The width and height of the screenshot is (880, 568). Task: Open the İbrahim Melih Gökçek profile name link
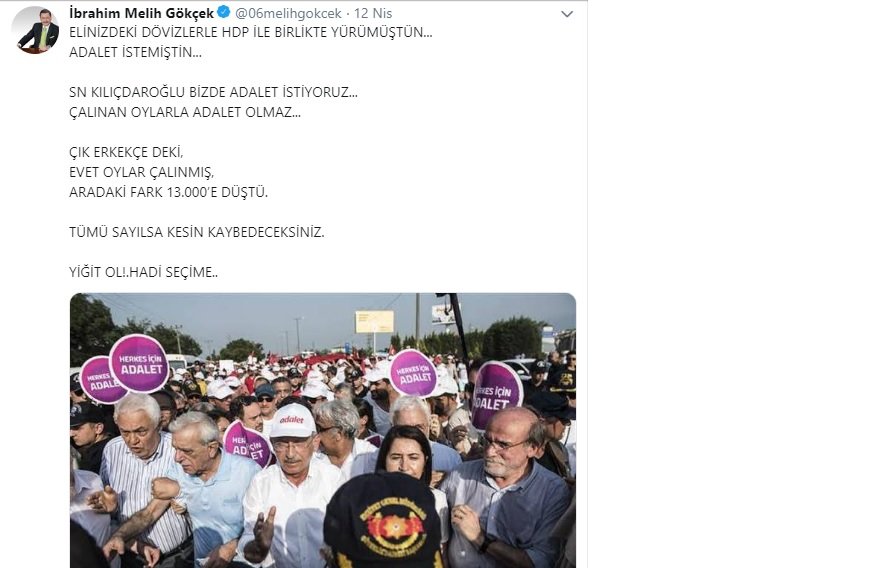click(x=141, y=12)
